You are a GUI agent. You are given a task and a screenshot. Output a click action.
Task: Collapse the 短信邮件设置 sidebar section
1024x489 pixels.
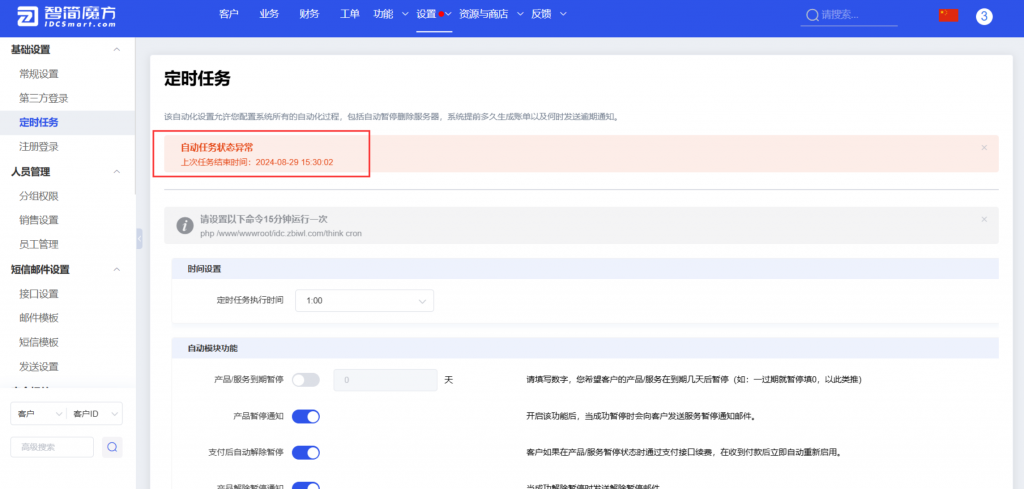(117, 269)
